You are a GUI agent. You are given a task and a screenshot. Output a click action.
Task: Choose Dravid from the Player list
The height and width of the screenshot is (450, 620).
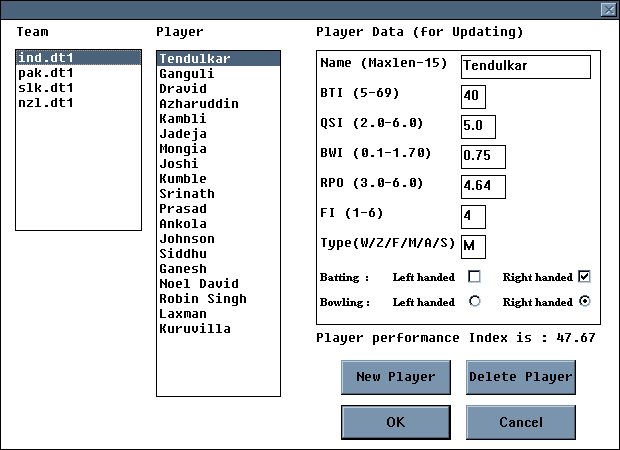coord(183,89)
